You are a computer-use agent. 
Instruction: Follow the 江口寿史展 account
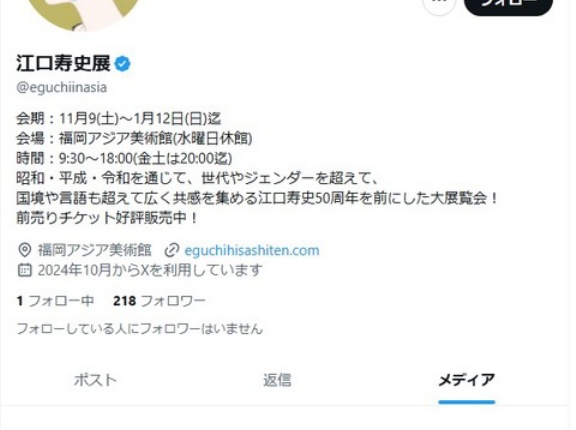pos(508,5)
